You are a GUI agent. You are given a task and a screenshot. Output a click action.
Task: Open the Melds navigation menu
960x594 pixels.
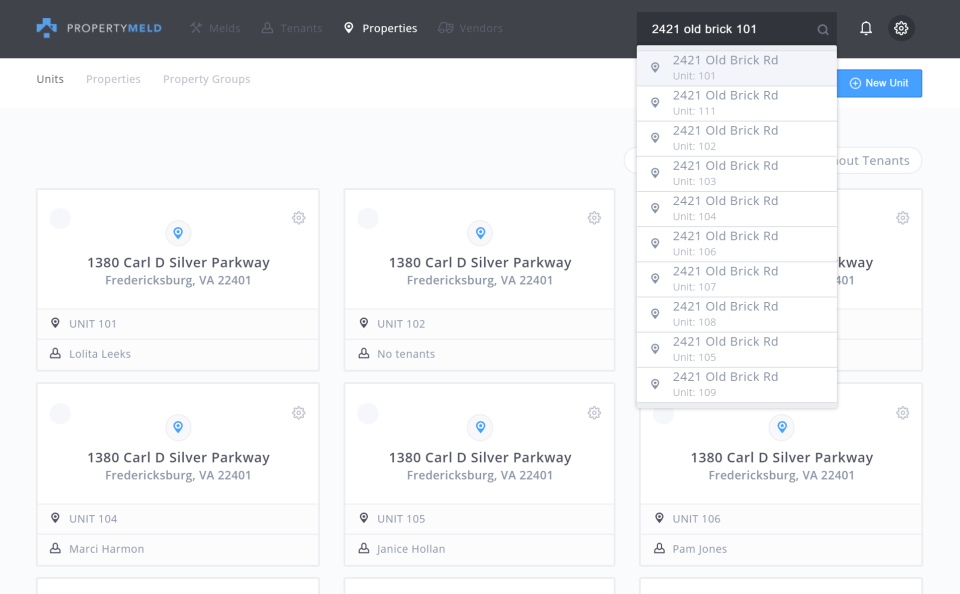click(215, 29)
